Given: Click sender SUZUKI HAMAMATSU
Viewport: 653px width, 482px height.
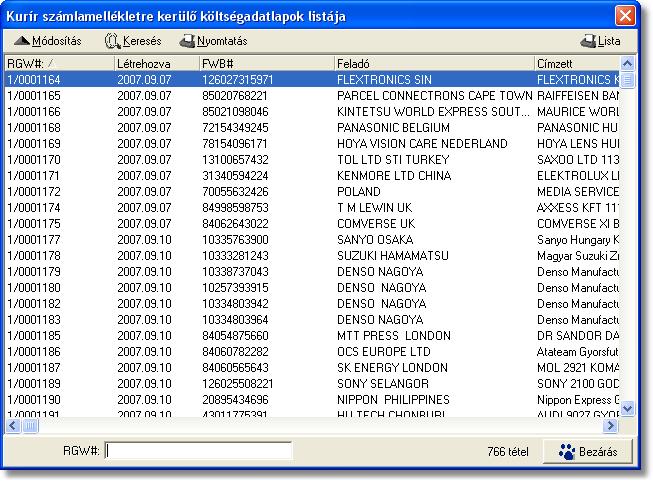Looking at the screenshot, I should [393, 255].
